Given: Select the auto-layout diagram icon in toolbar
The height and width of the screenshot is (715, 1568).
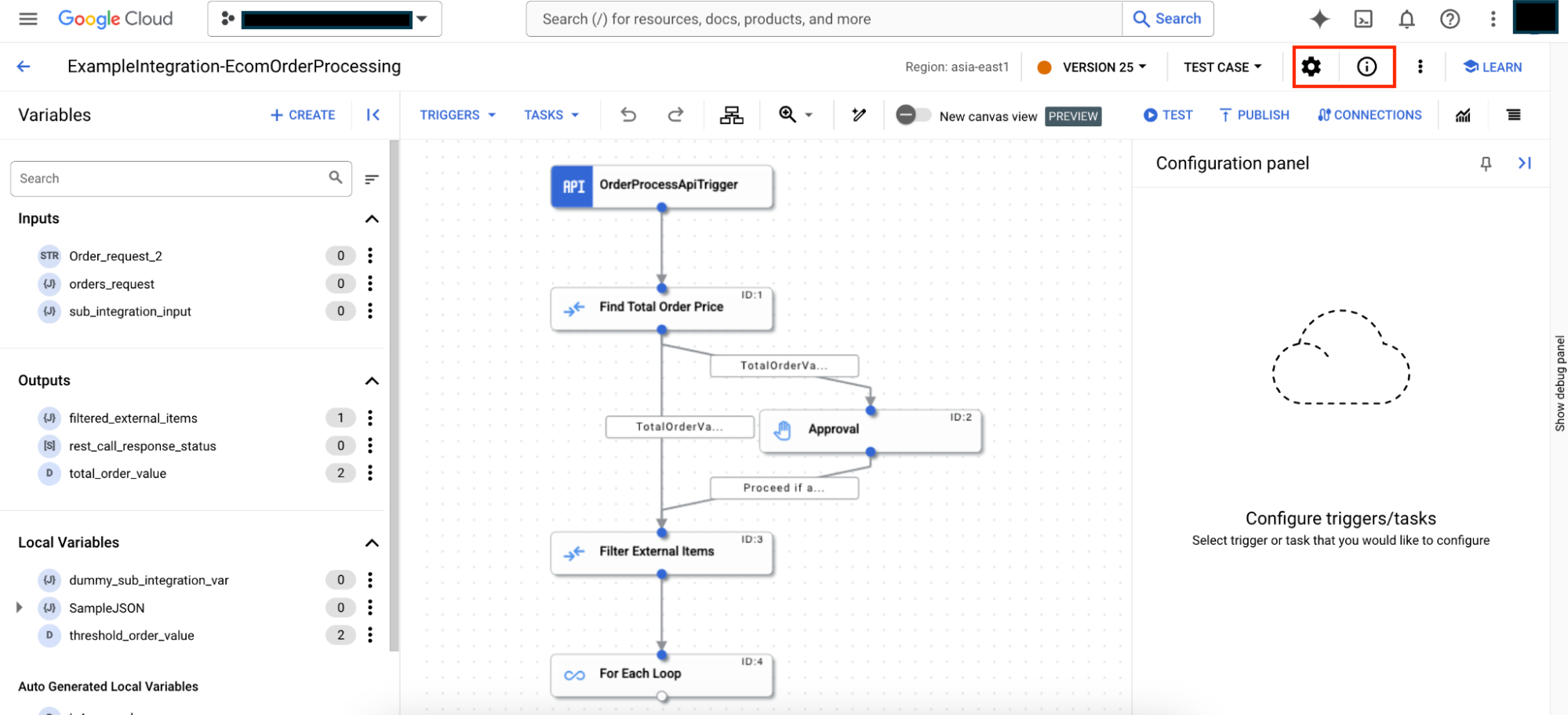Looking at the screenshot, I should 731,115.
